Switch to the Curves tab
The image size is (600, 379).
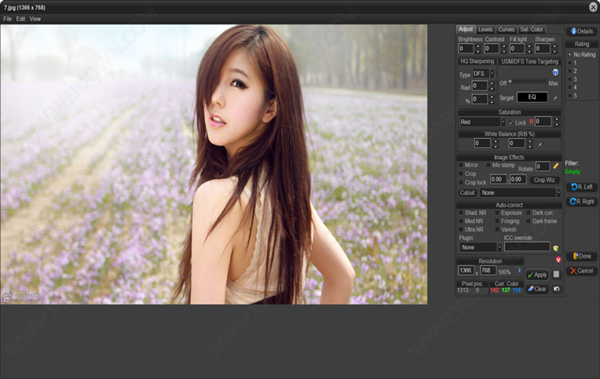pos(506,29)
